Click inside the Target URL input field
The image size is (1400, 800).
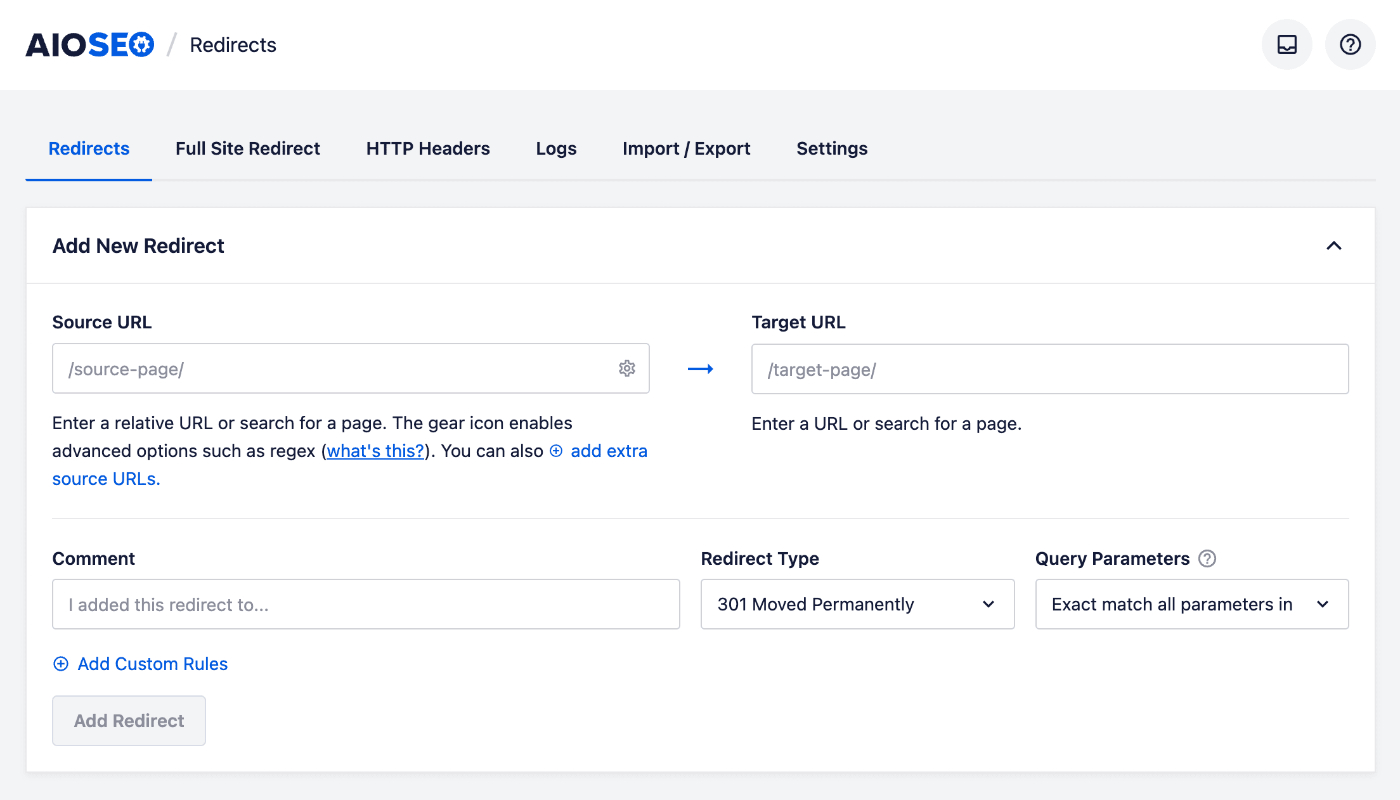point(1050,368)
